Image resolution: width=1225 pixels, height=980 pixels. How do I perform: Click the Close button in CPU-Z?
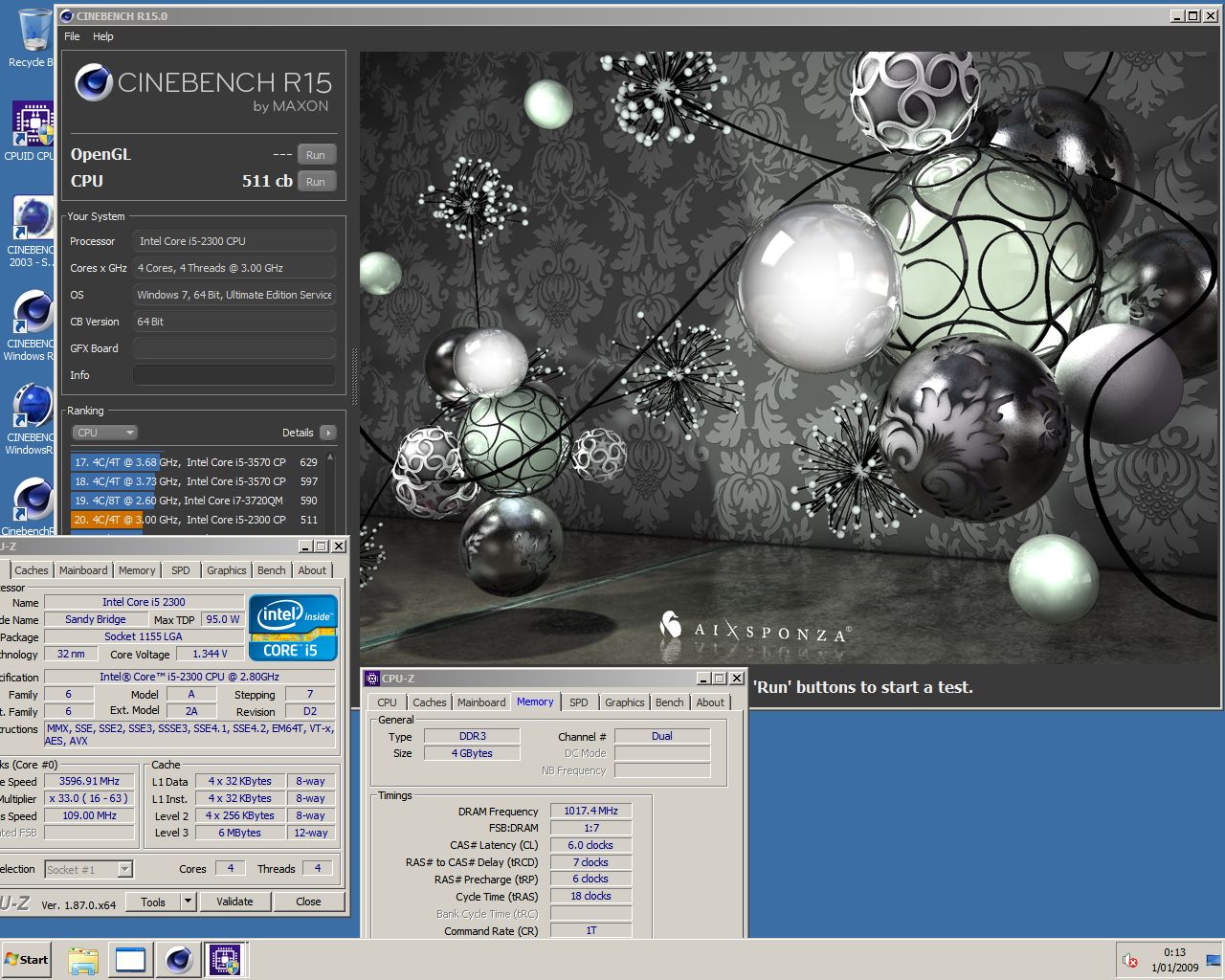[308, 902]
